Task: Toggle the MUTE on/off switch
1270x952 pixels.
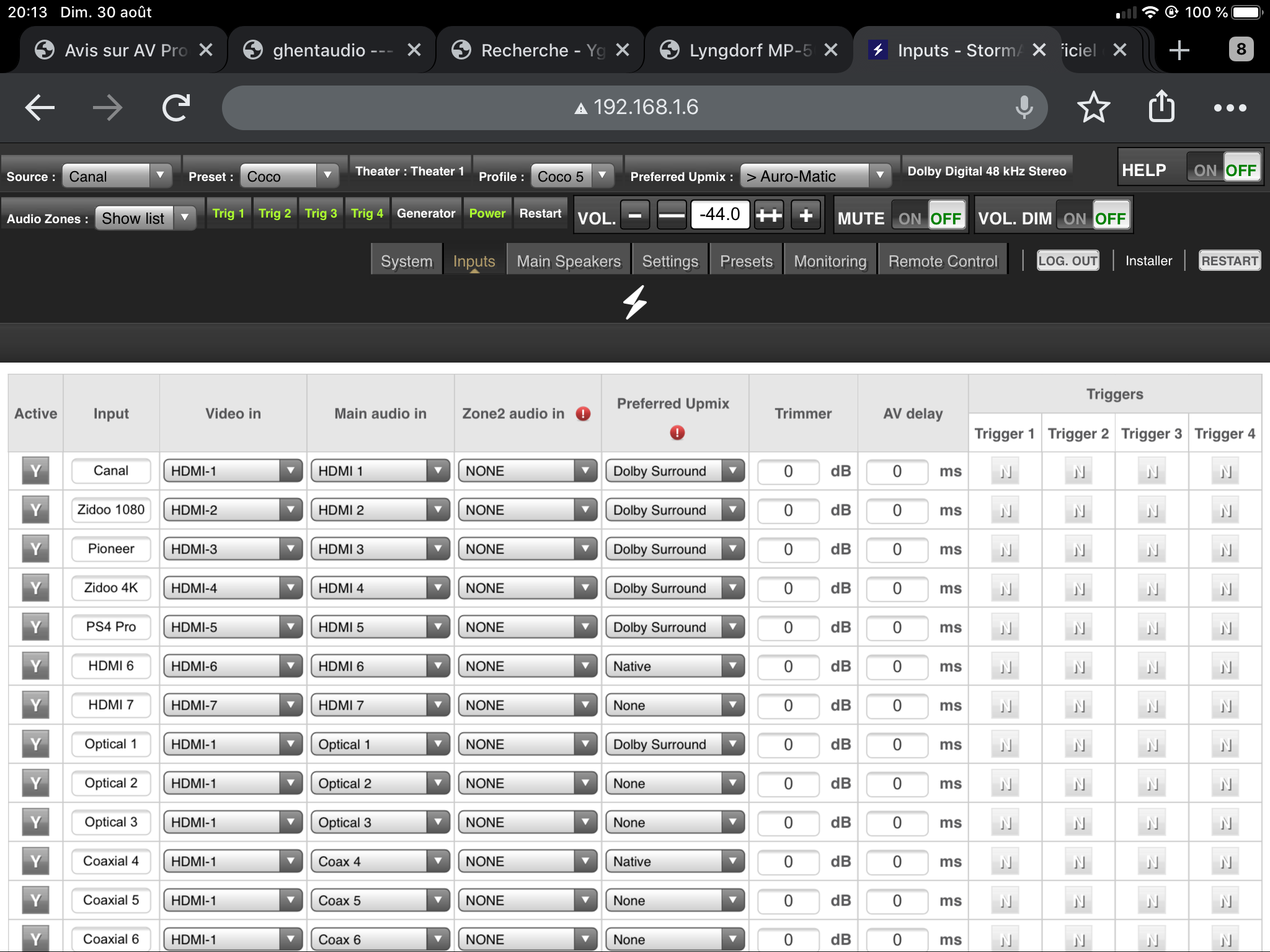Action: 928,216
